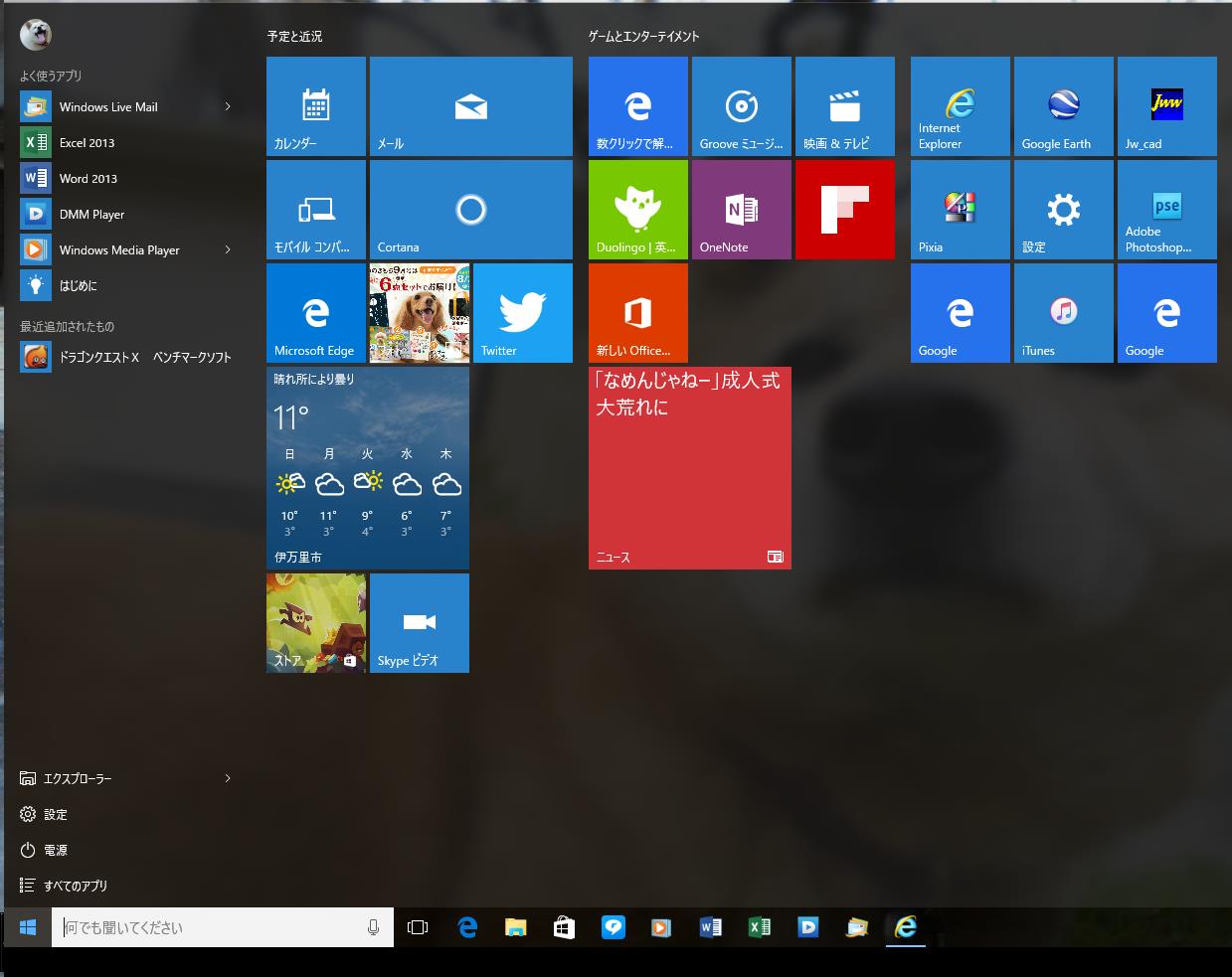The width and height of the screenshot is (1232, 977).
Task: Click the 予定と近況 group header
Action: pyautogui.click(x=294, y=36)
